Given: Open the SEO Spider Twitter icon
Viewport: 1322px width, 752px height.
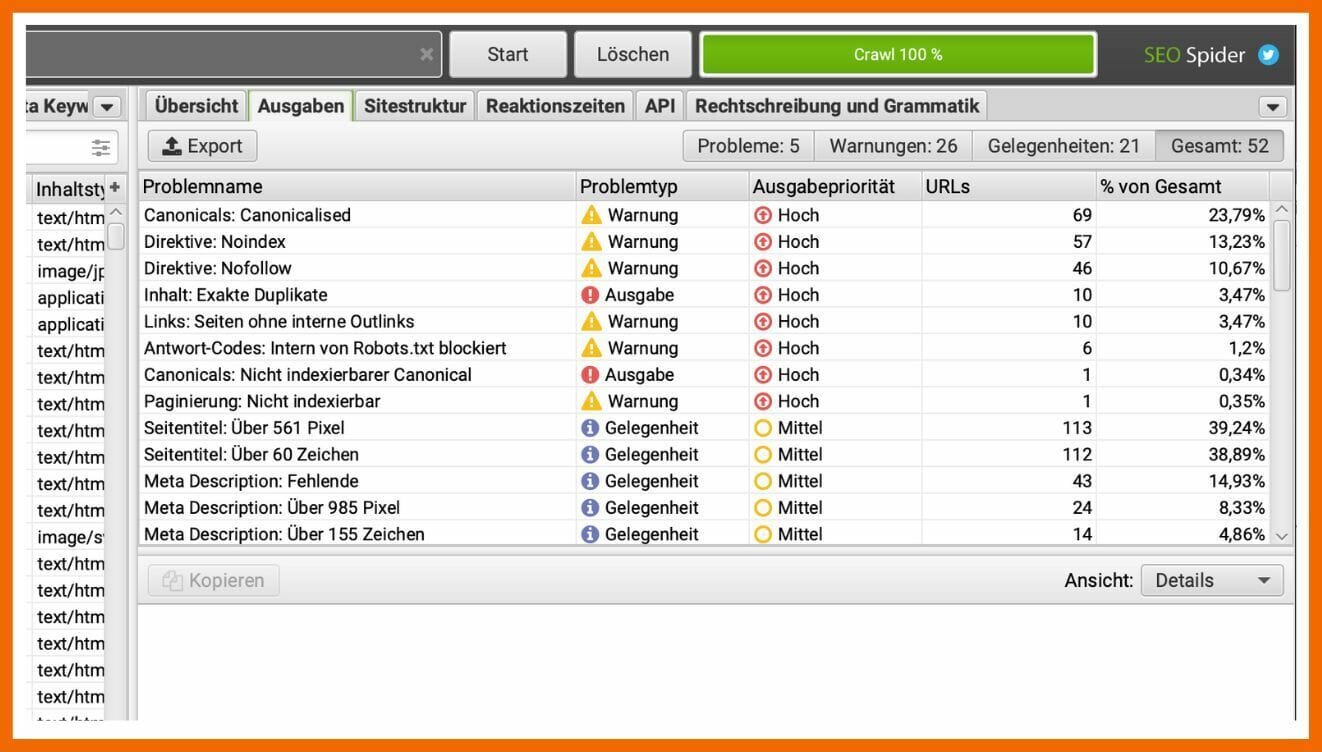Looking at the screenshot, I should point(1268,55).
